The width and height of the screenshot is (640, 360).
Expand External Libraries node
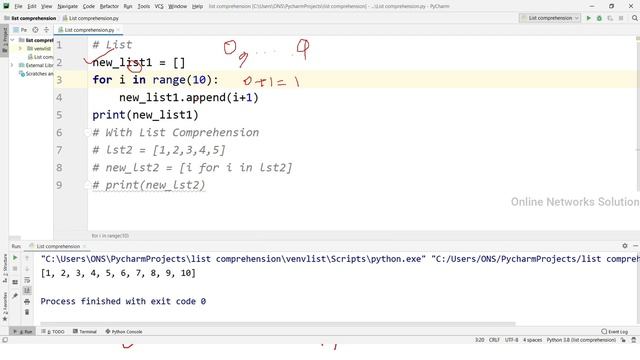click(13, 65)
